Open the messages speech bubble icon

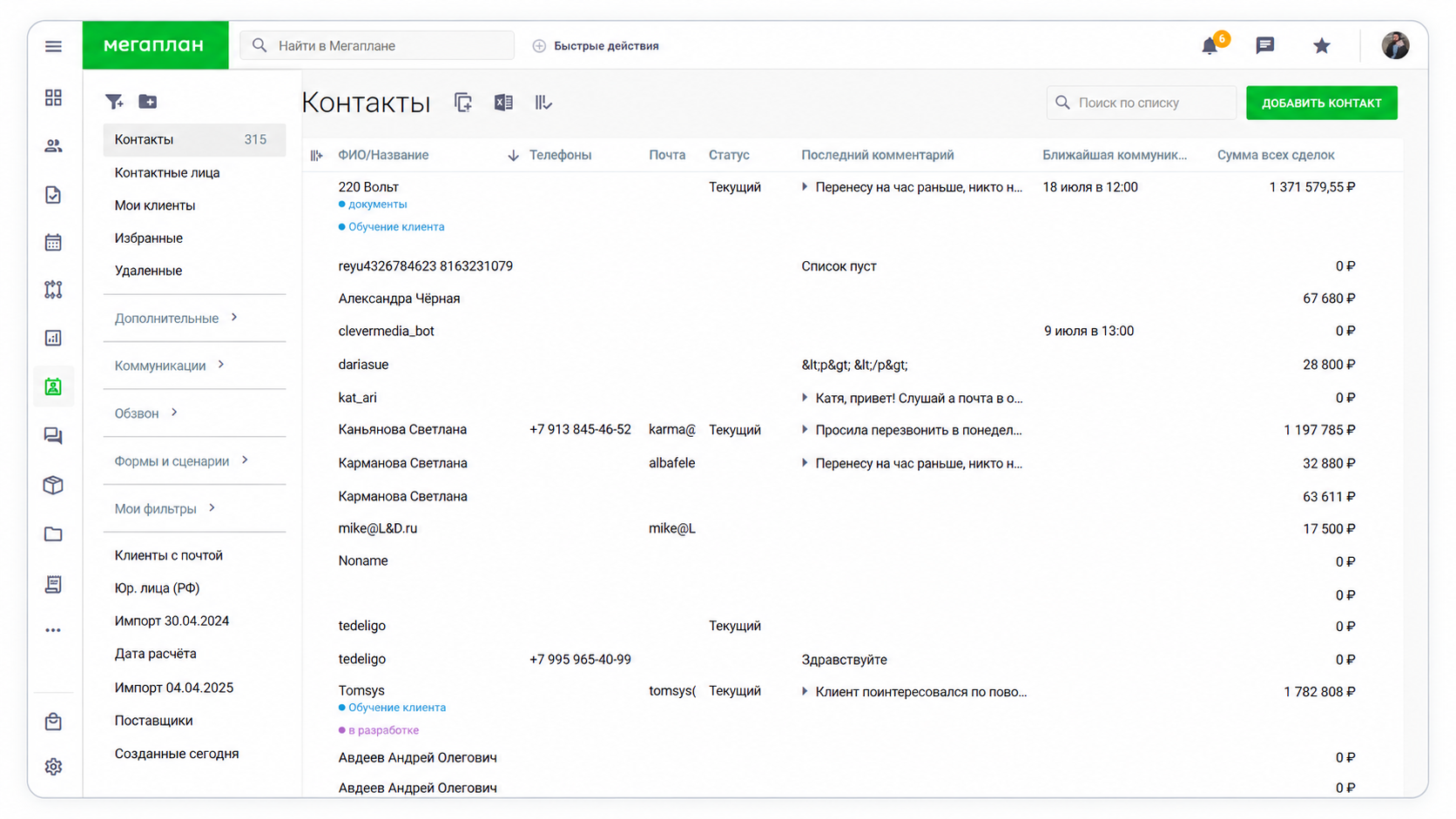pos(1265,45)
